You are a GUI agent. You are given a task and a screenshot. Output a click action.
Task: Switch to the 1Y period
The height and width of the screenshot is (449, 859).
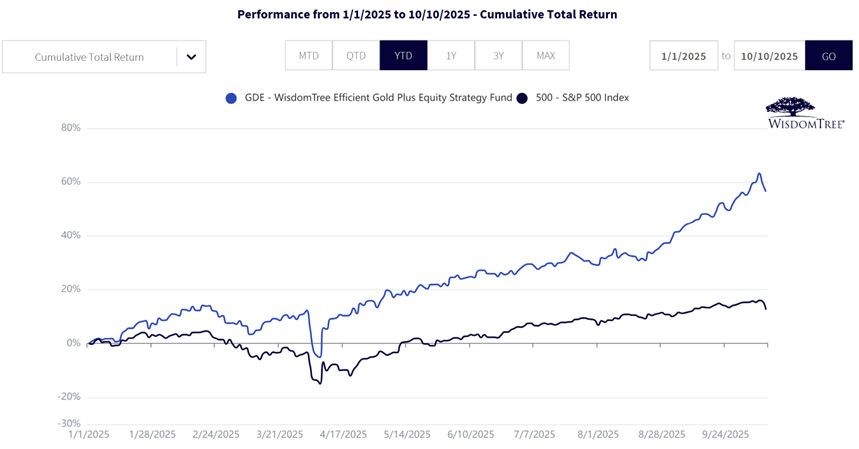(x=451, y=55)
